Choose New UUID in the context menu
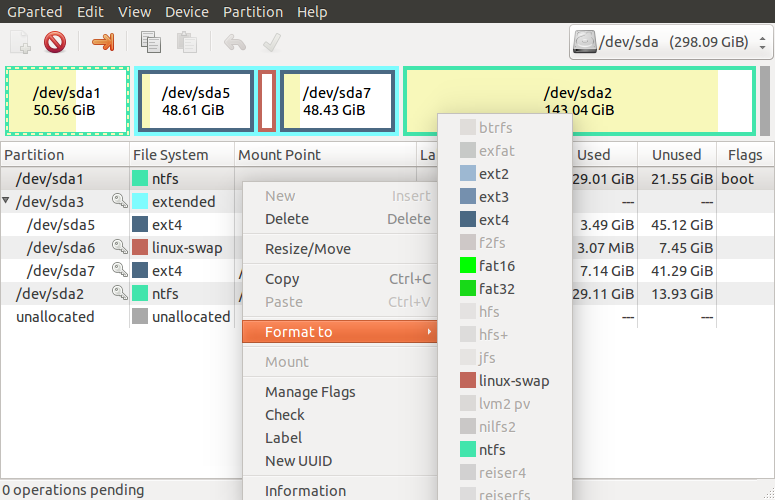The image size is (775, 500). point(340,460)
